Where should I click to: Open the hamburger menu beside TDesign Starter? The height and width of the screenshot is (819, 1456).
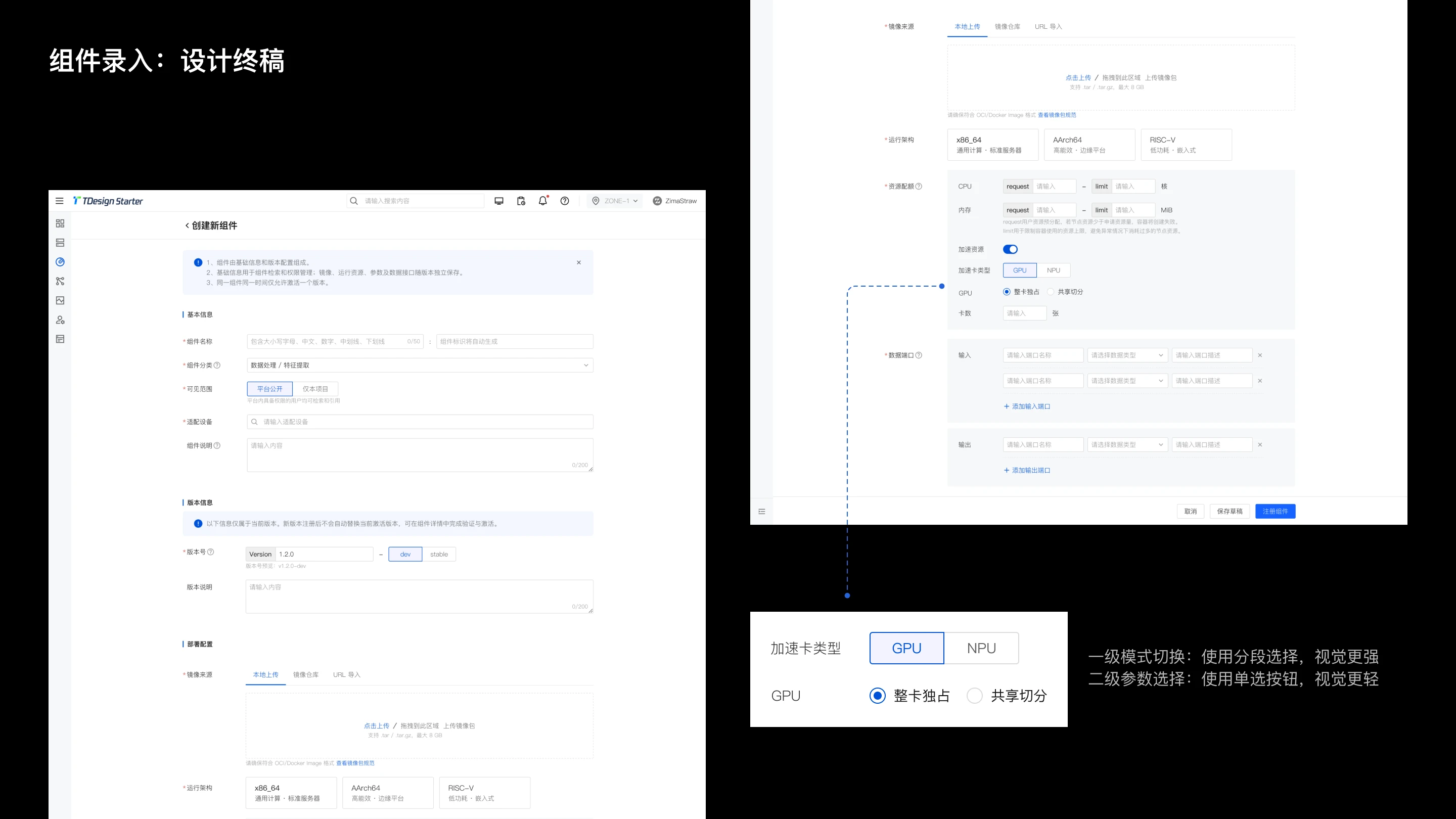click(59, 201)
